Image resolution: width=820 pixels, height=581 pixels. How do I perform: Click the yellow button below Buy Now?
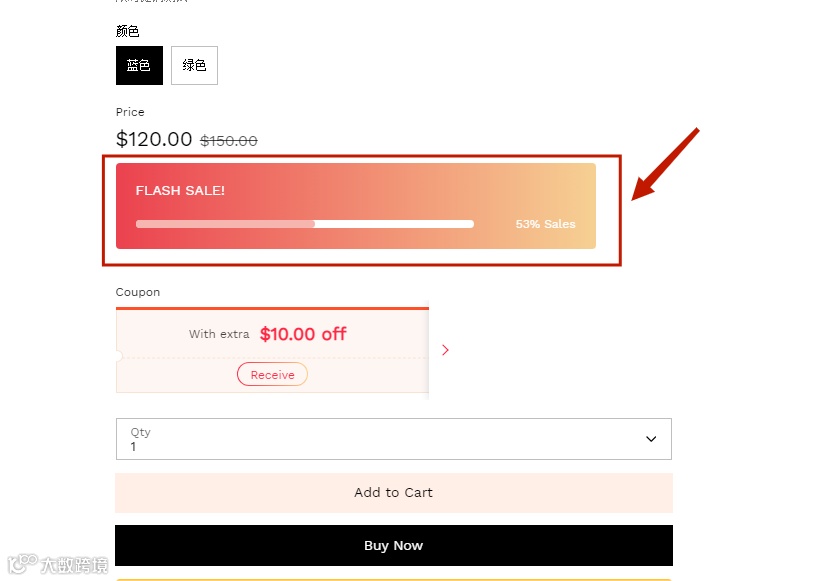coord(393,578)
